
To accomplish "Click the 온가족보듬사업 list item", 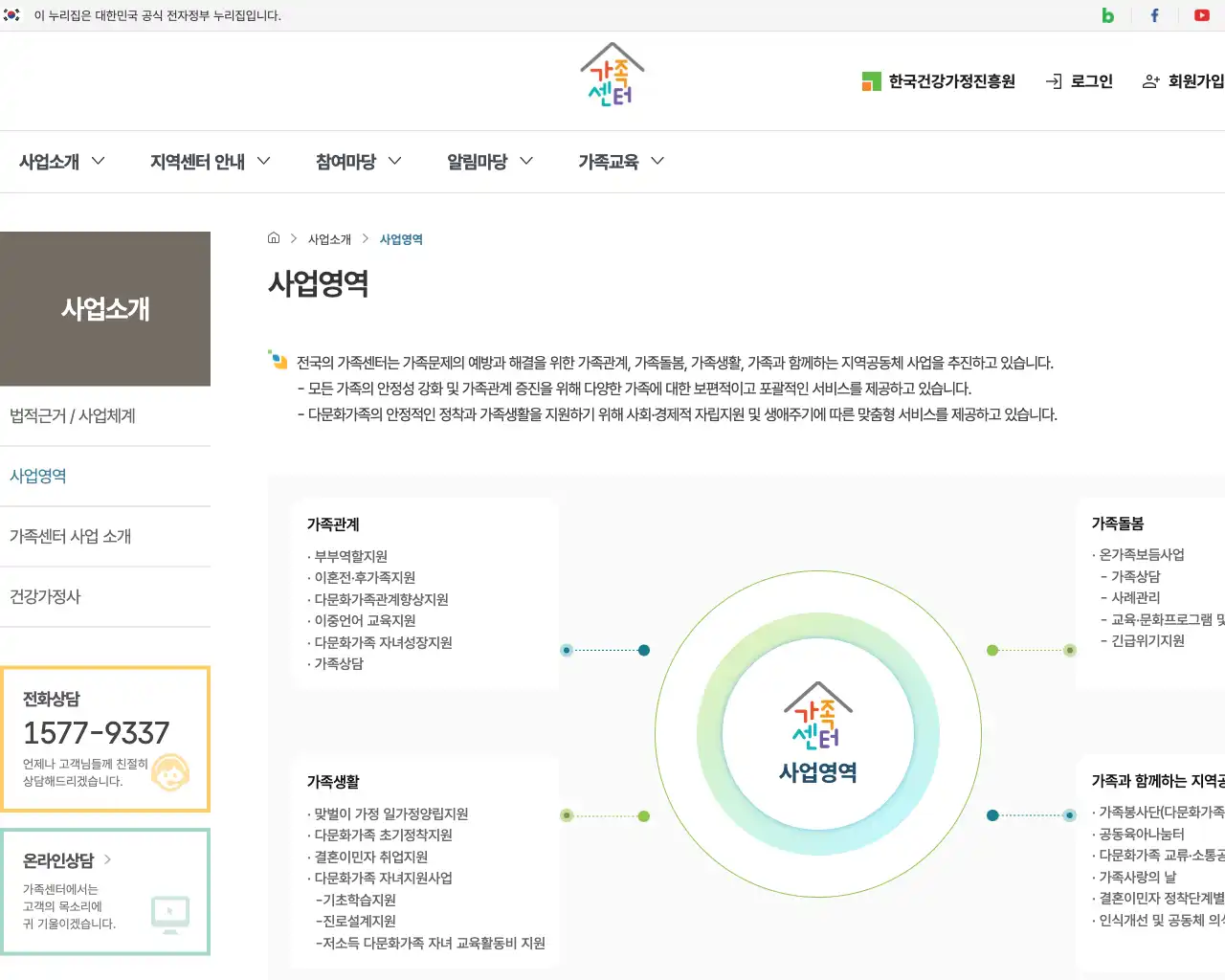I will (1138, 554).
